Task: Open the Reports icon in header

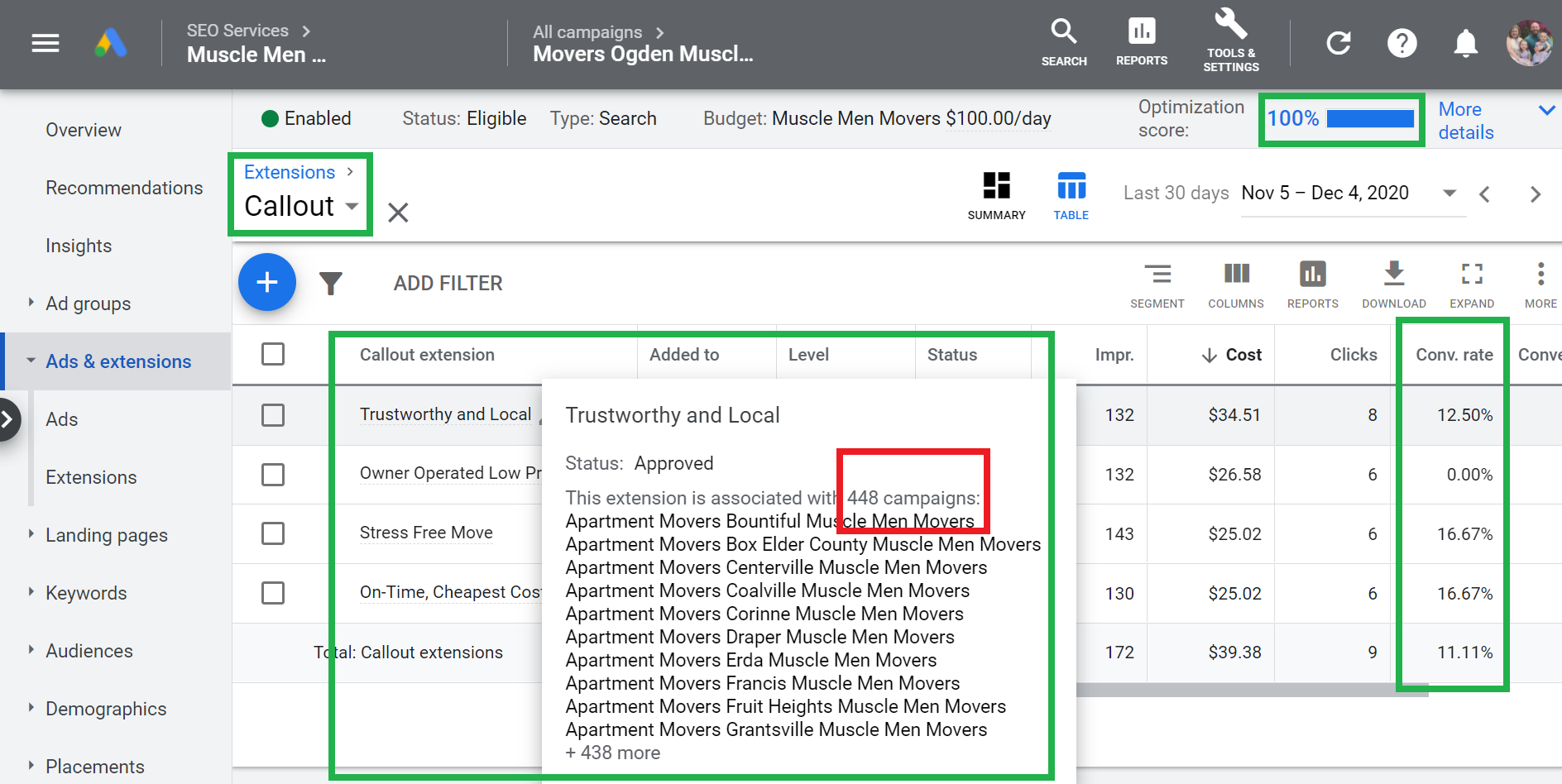Action: (1142, 43)
